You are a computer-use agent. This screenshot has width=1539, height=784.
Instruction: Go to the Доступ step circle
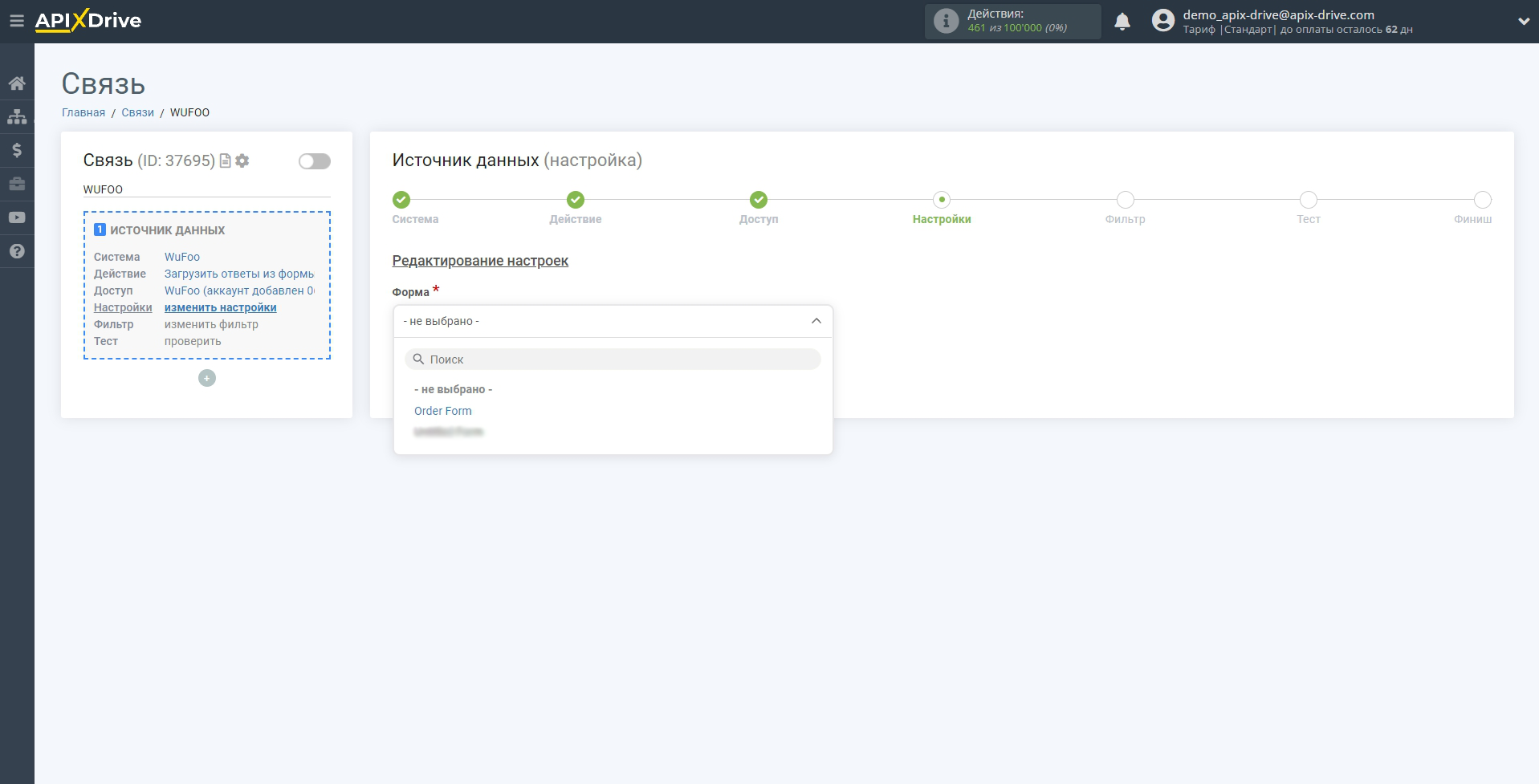click(x=759, y=200)
